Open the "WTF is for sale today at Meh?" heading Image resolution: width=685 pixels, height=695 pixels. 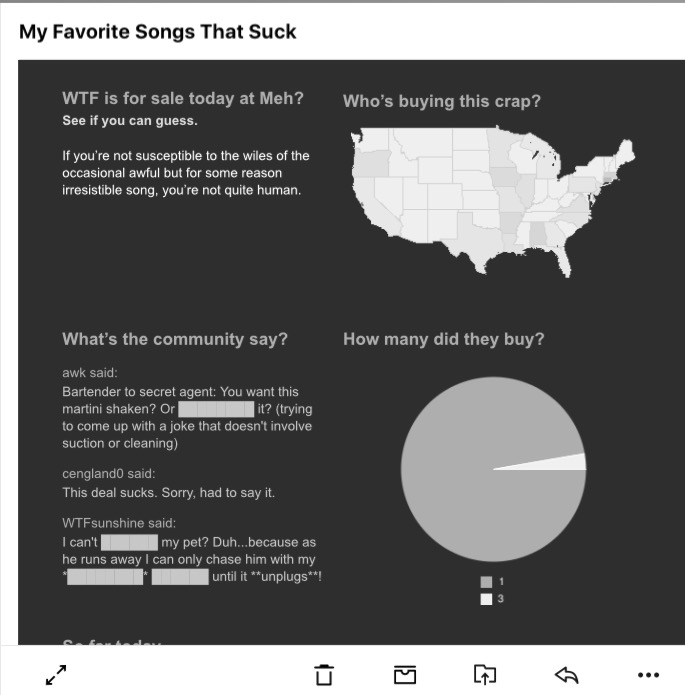(x=183, y=99)
